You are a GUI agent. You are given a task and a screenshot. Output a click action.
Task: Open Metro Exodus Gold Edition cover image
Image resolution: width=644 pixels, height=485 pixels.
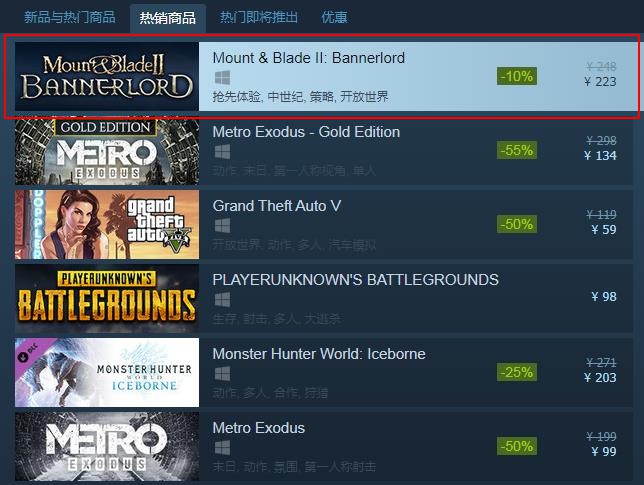tap(107, 151)
